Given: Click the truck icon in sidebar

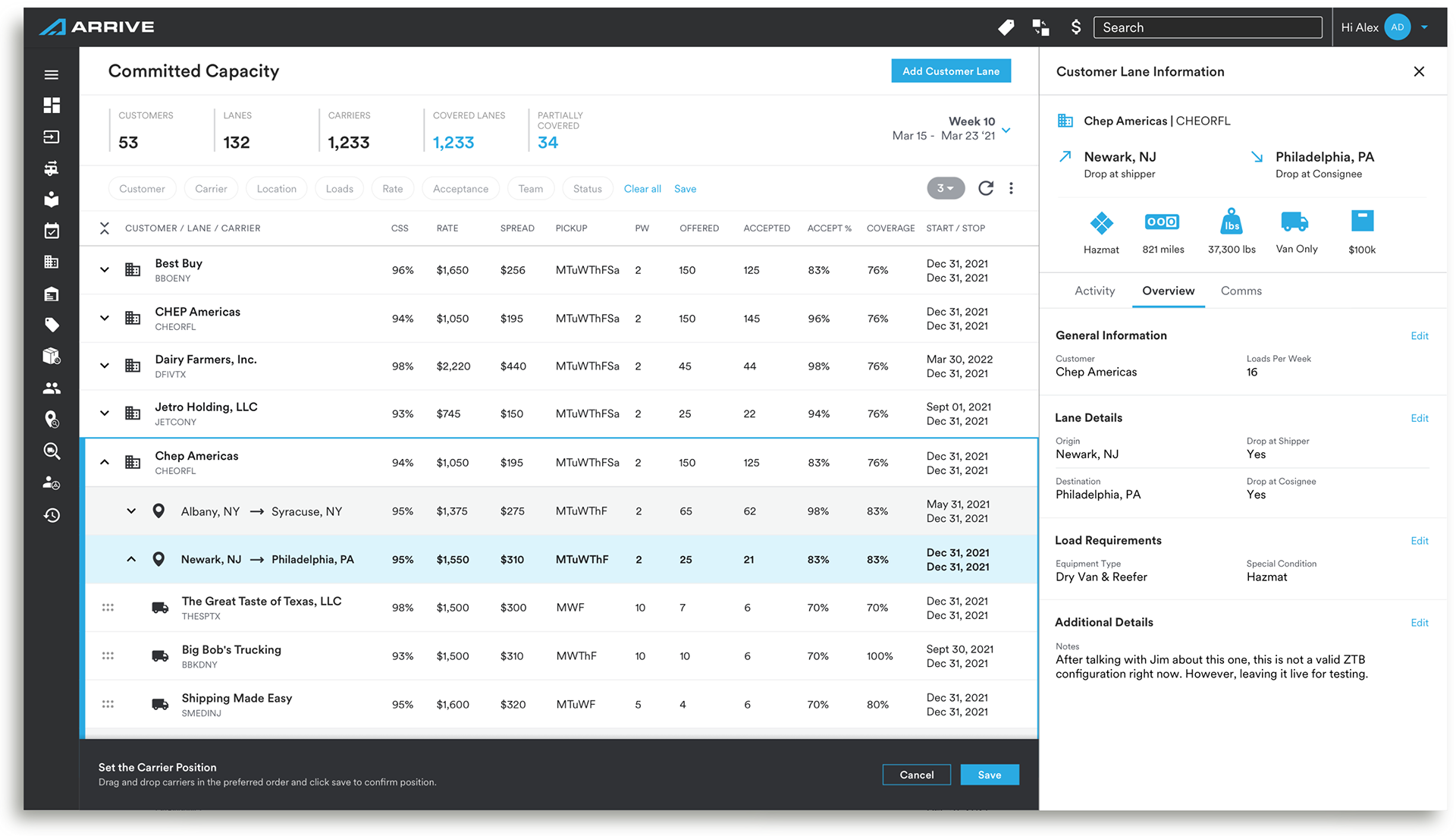Looking at the screenshot, I should (52, 168).
